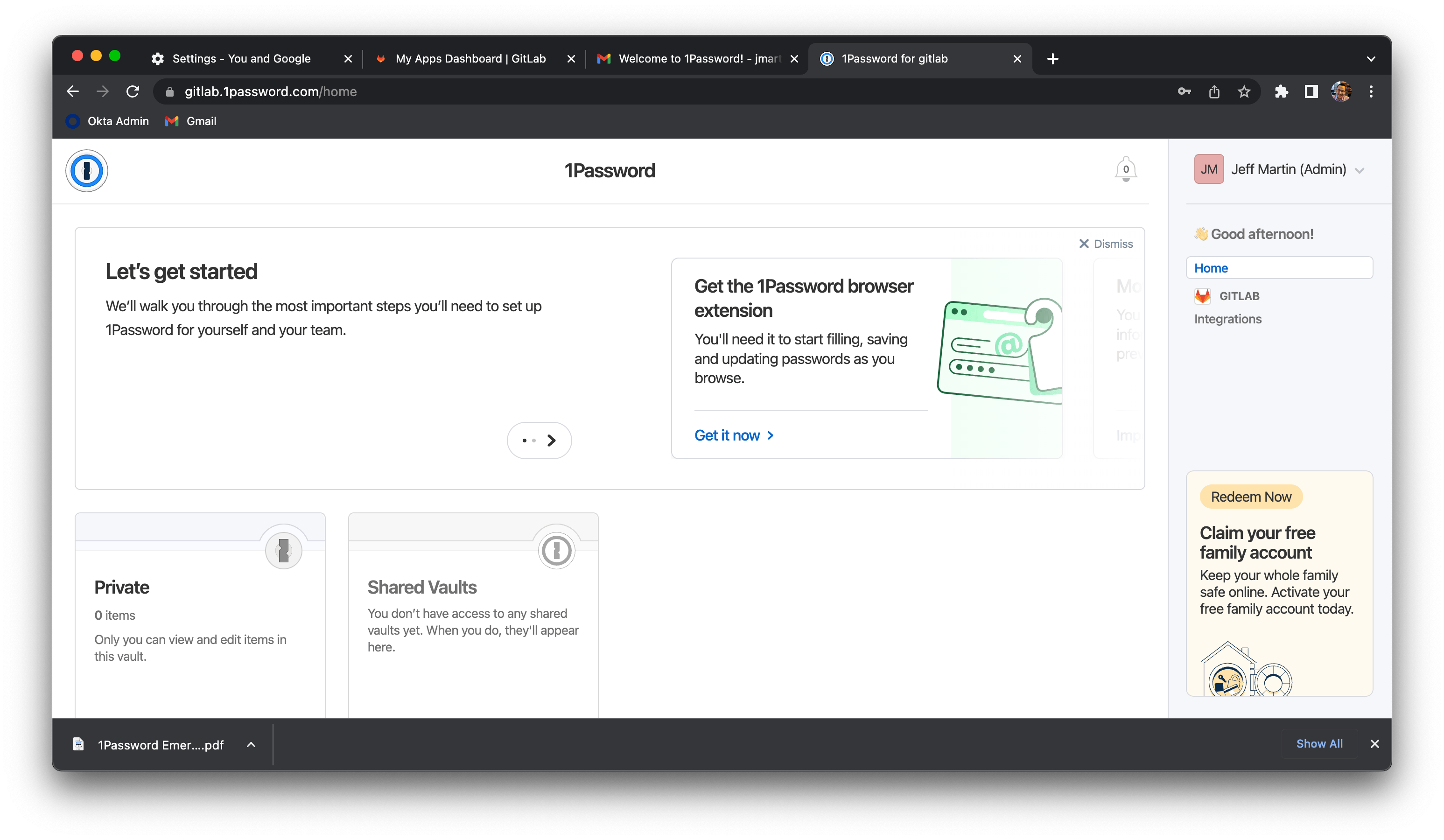Select the Integrations sidebar item
Image resolution: width=1444 pixels, height=840 pixels.
point(1228,319)
